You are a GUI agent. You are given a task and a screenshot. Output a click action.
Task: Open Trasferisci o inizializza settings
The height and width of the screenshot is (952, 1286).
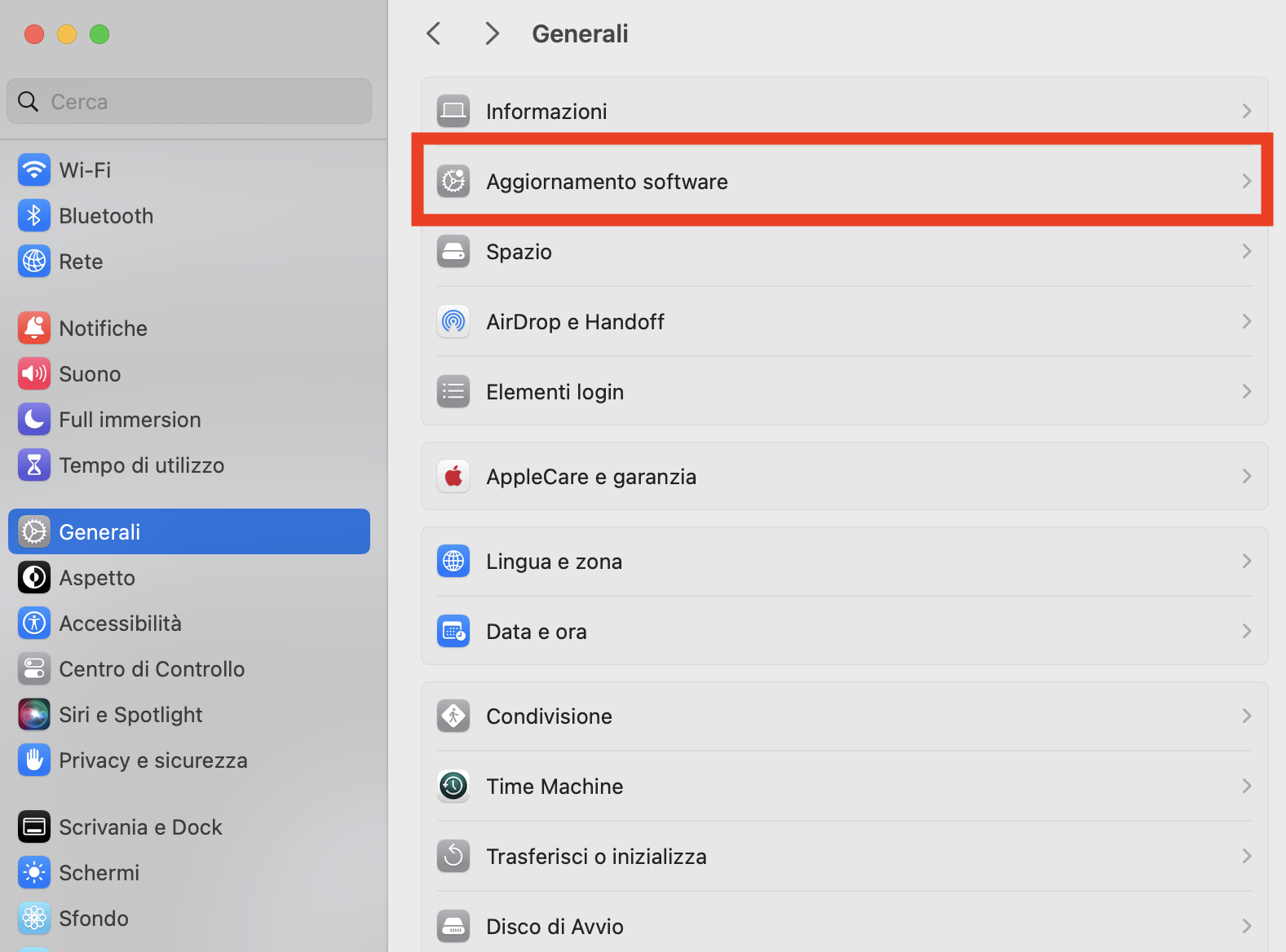click(x=596, y=856)
